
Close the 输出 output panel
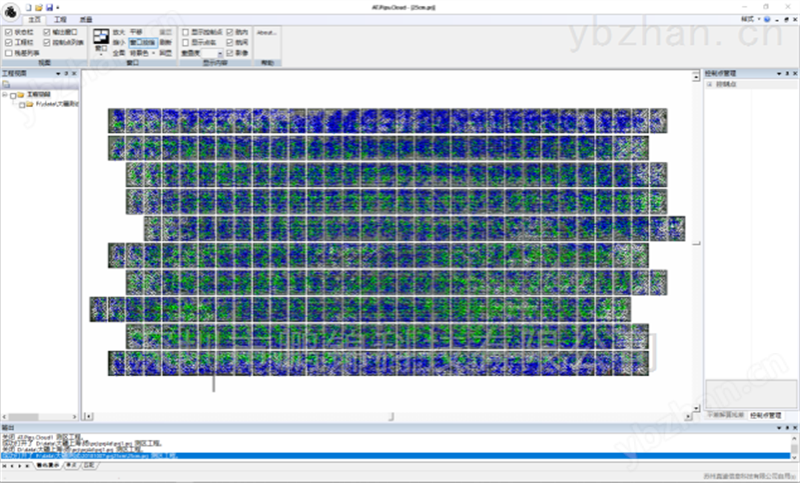click(795, 428)
